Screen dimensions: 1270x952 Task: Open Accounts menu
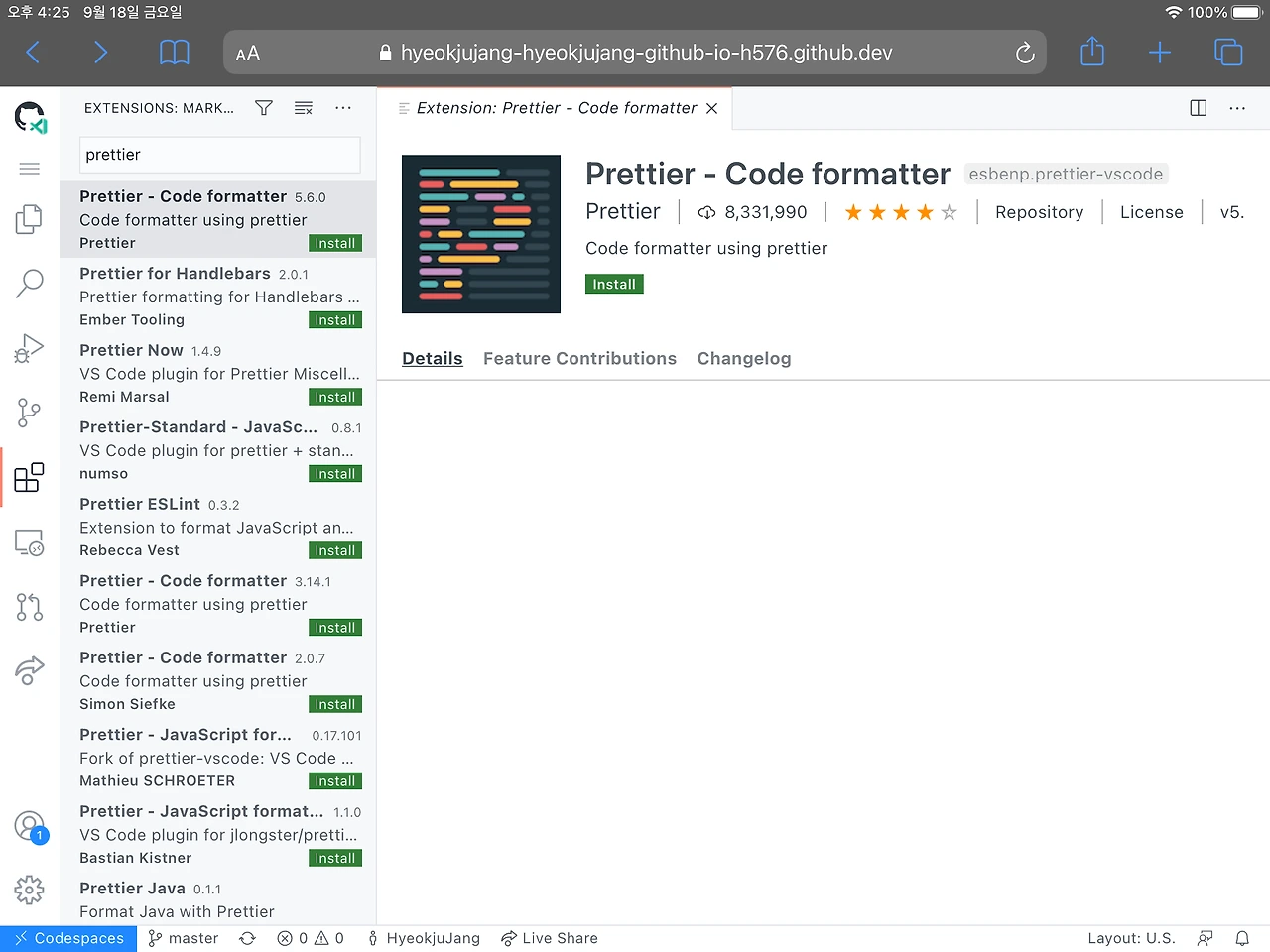pos(30,826)
